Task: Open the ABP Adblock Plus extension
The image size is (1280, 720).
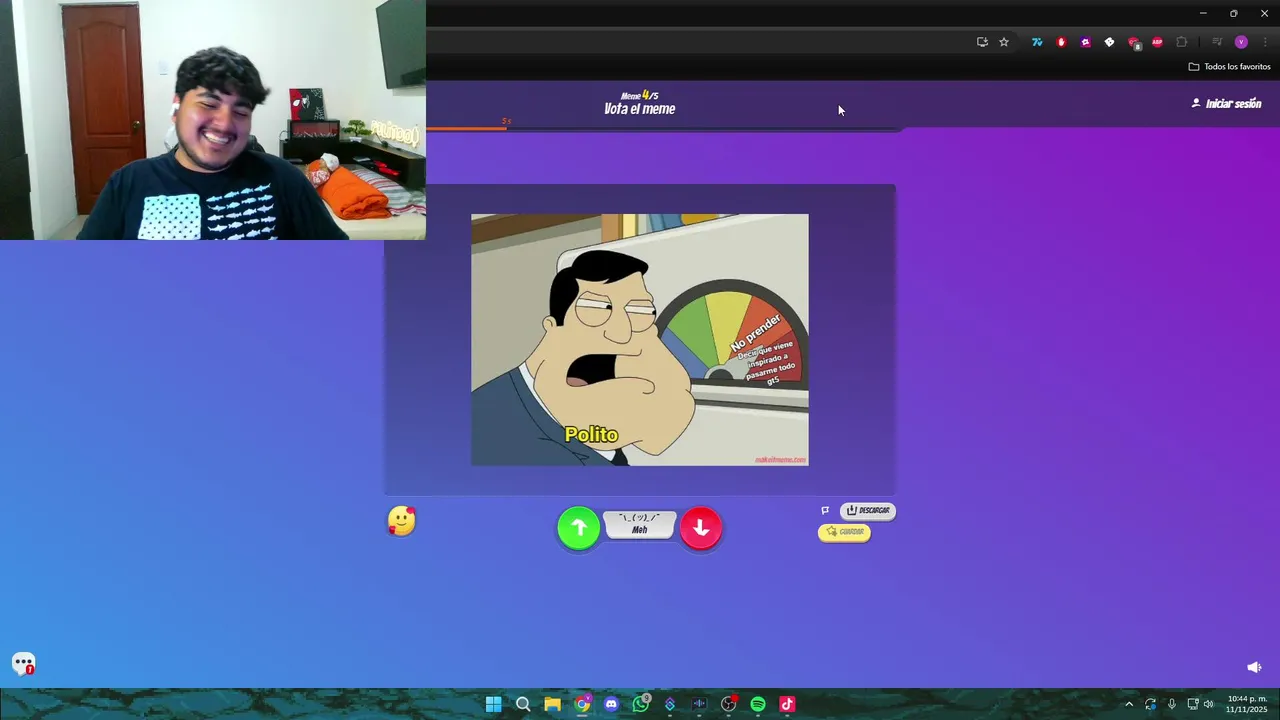Action: click(1157, 42)
